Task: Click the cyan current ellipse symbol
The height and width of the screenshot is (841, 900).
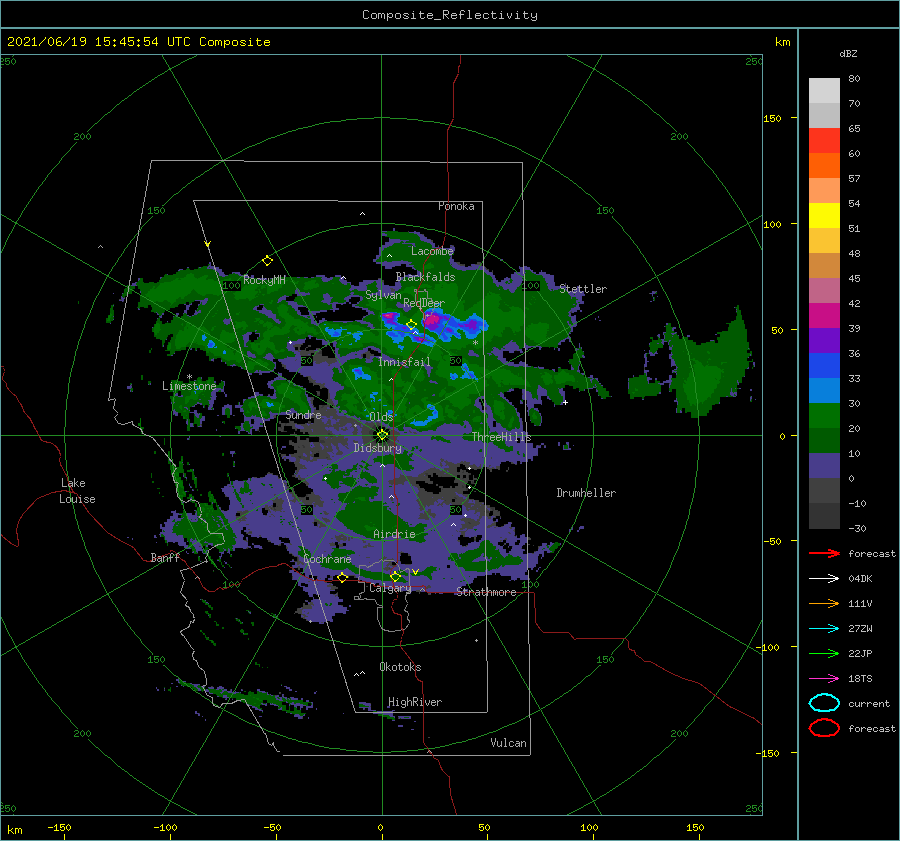Action: pos(824,703)
